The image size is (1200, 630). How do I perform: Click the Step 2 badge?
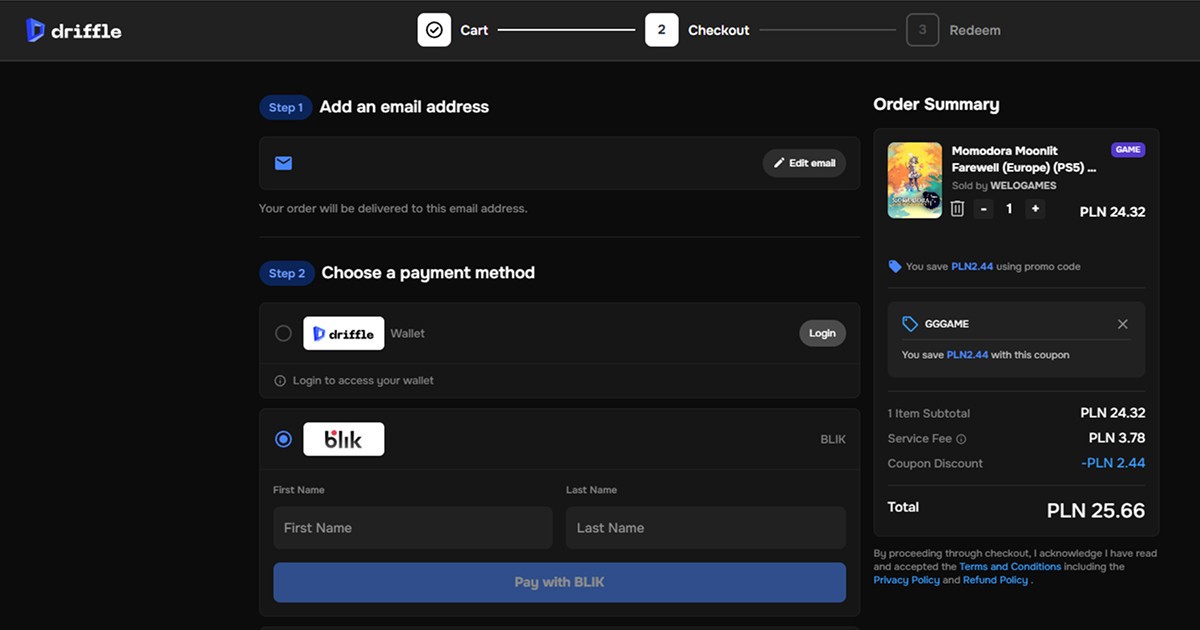[287, 273]
